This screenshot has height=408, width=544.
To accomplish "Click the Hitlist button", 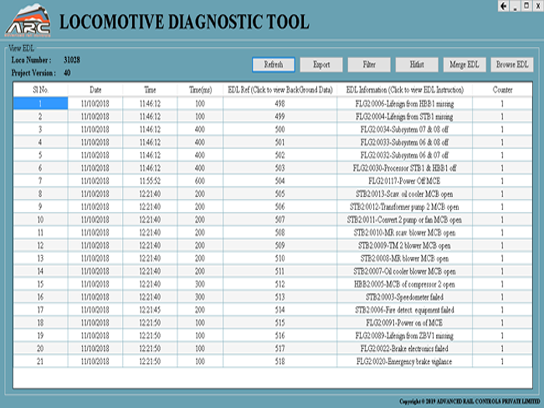I will click(417, 65).
